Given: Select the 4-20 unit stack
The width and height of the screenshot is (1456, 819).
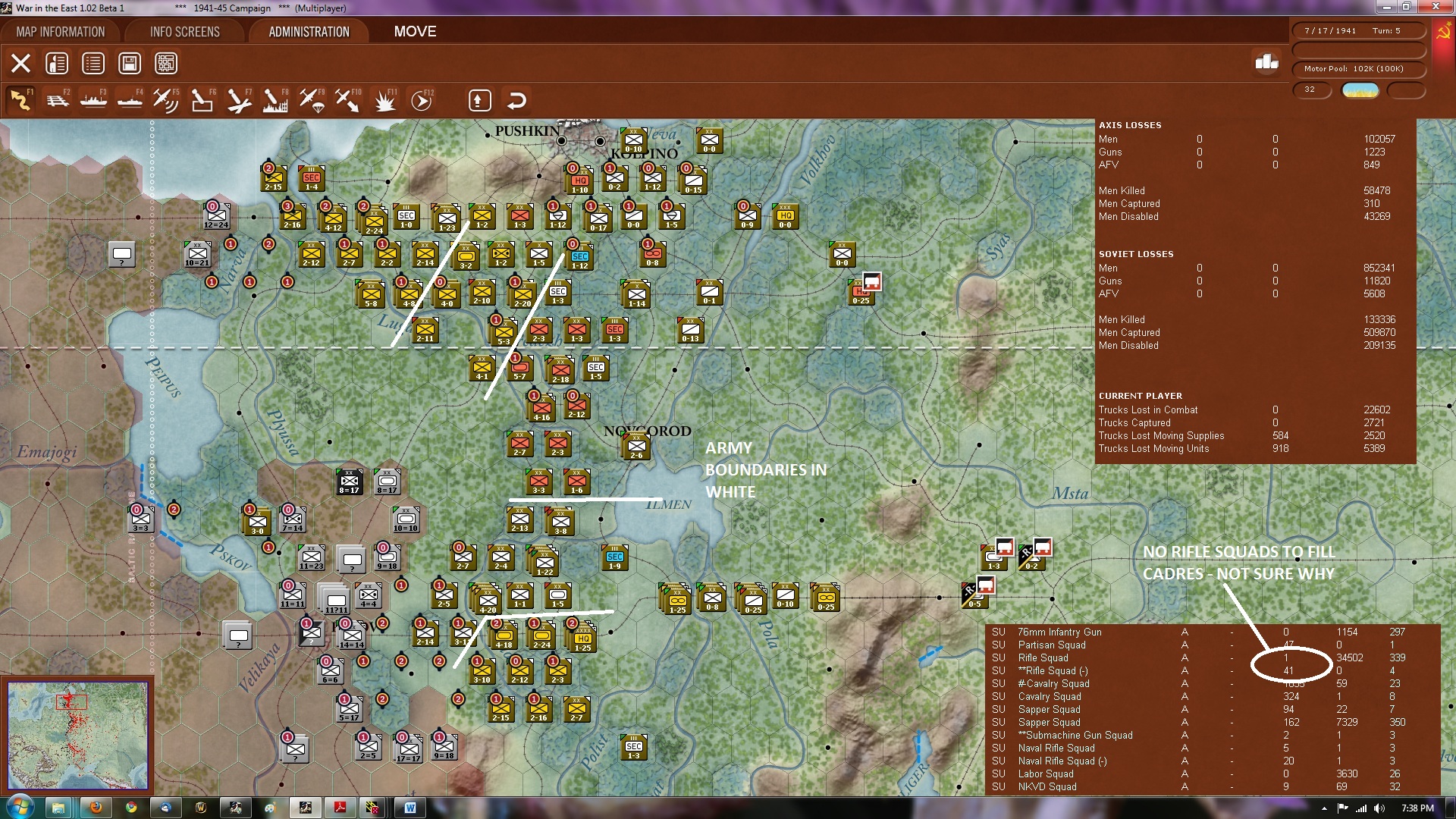Looking at the screenshot, I should (486, 600).
